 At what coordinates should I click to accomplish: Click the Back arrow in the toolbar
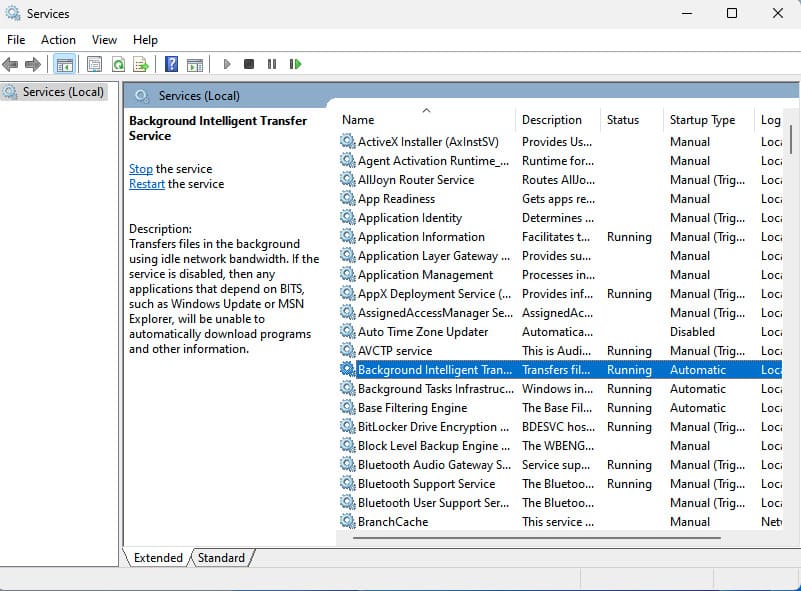coord(10,64)
